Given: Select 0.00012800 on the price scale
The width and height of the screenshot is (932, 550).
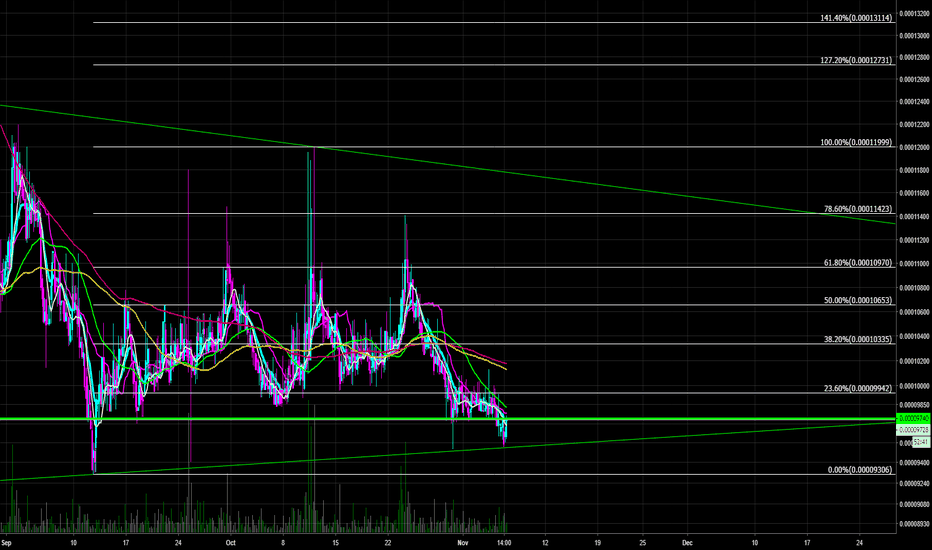Looking at the screenshot, I should (x=914, y=58).
